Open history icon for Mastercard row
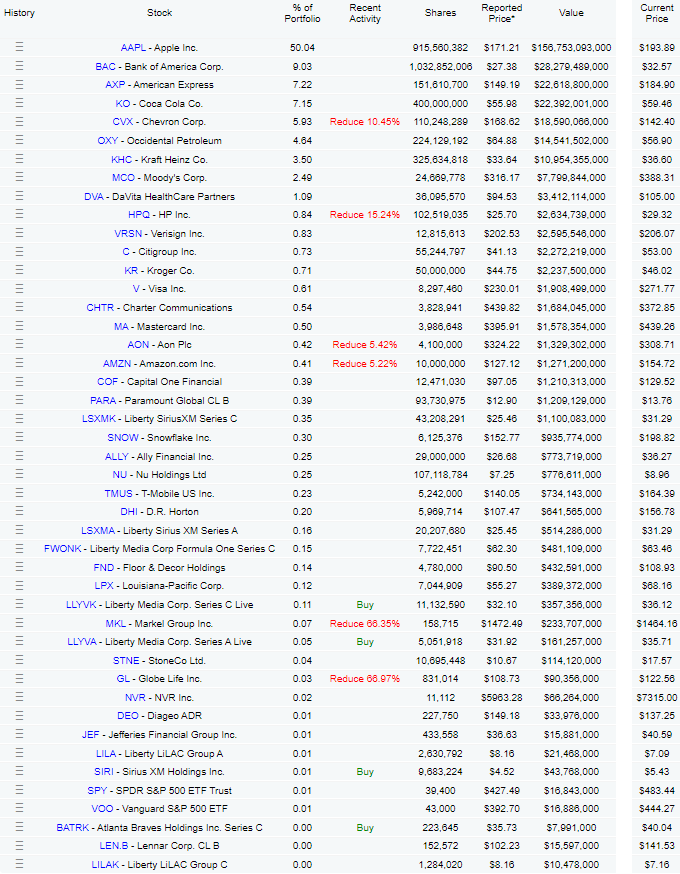The height and width of the screenshot is (874, 680). [x=20, y=326]
